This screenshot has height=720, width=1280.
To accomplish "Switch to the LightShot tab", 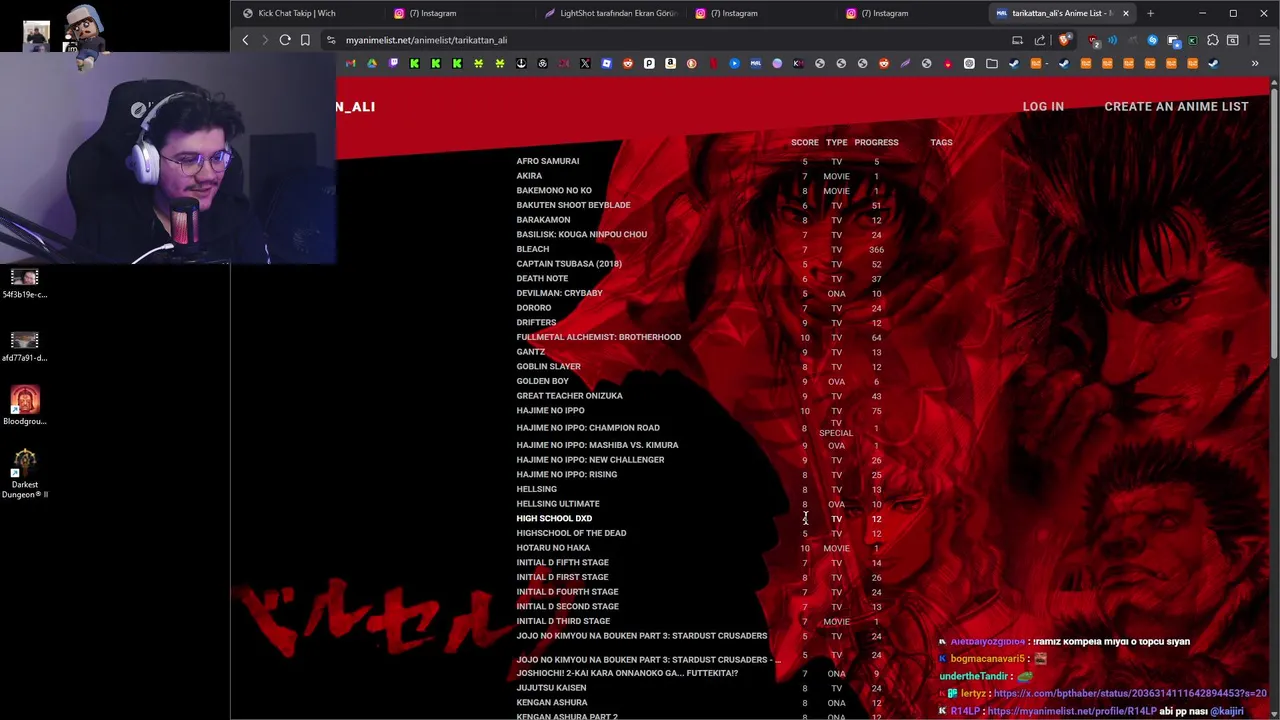I will click(609, 13).
